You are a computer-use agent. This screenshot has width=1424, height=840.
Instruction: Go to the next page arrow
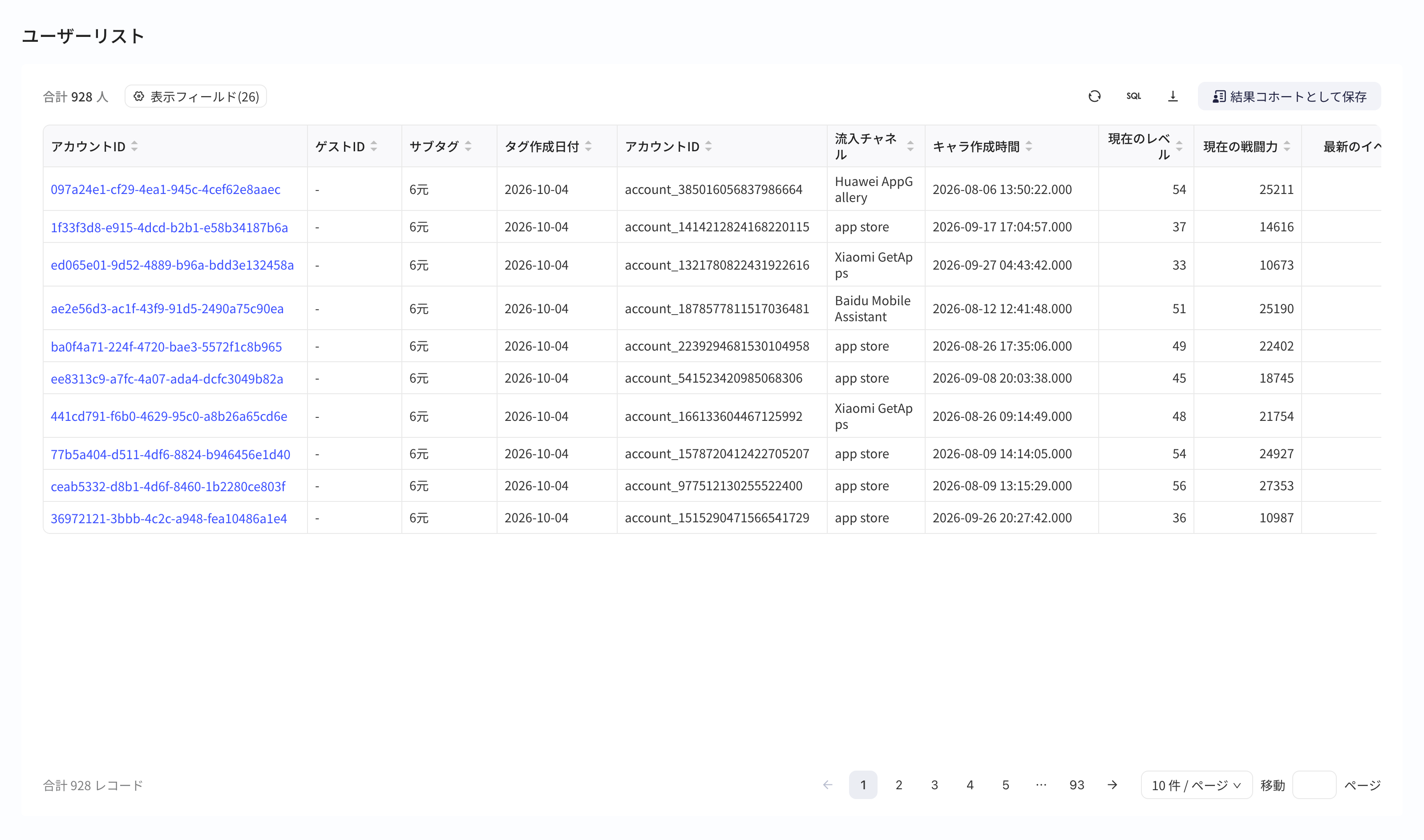1112,784
